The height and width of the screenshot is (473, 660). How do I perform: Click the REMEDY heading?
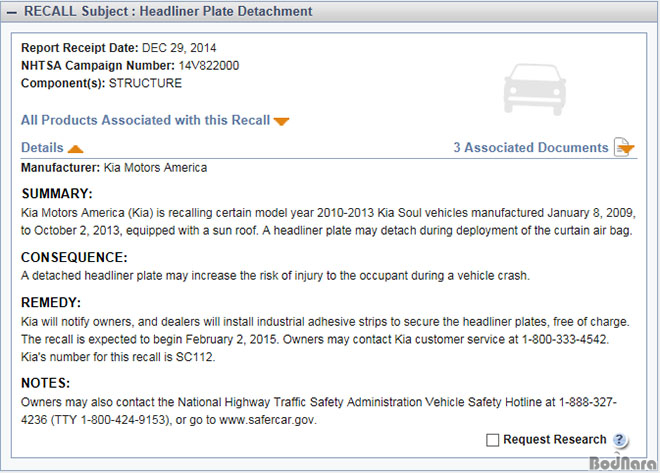(x=51, y=303)
